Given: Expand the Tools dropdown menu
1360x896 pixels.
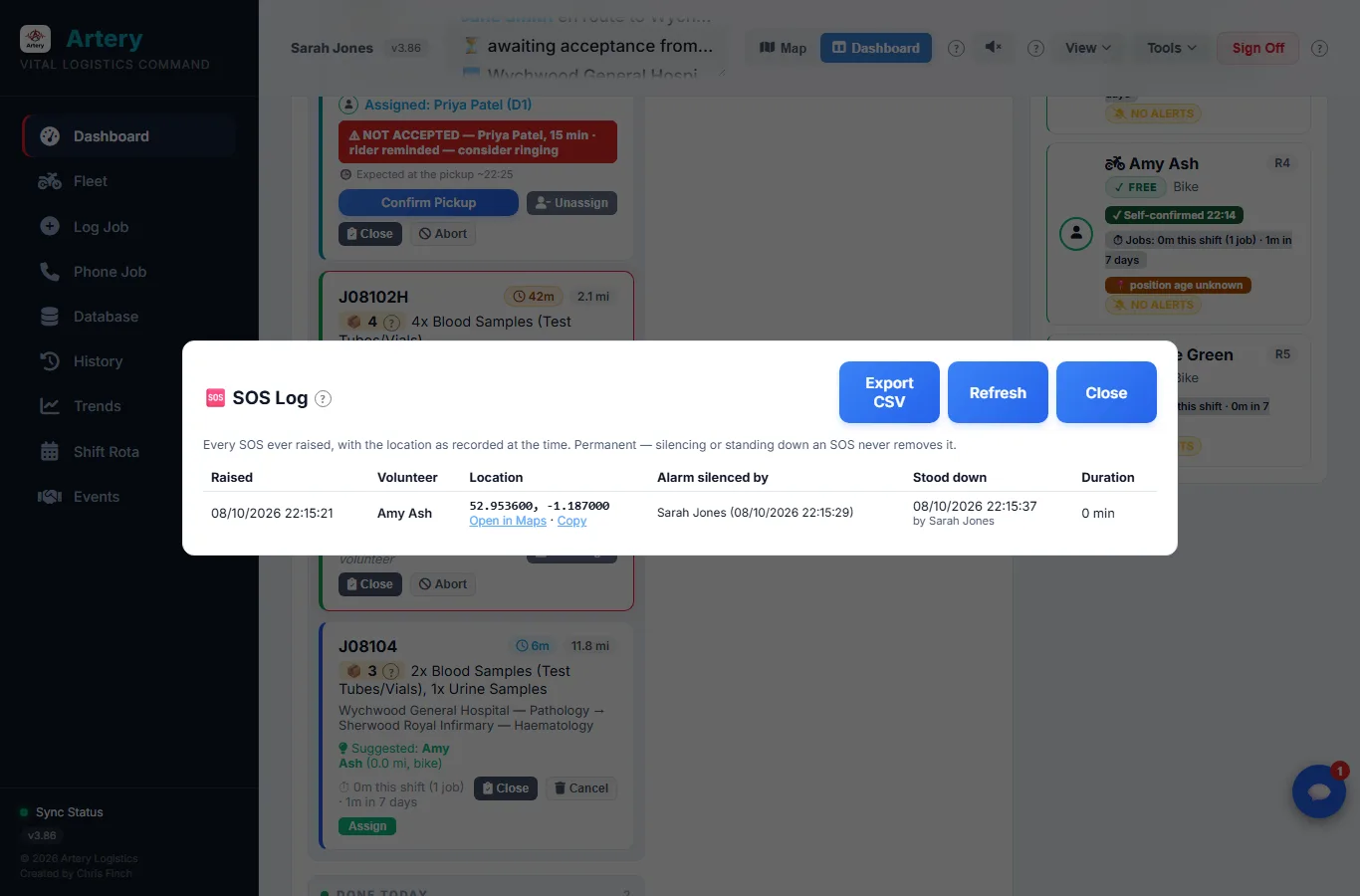Looking at the screenshot, I should (1171, 48).
